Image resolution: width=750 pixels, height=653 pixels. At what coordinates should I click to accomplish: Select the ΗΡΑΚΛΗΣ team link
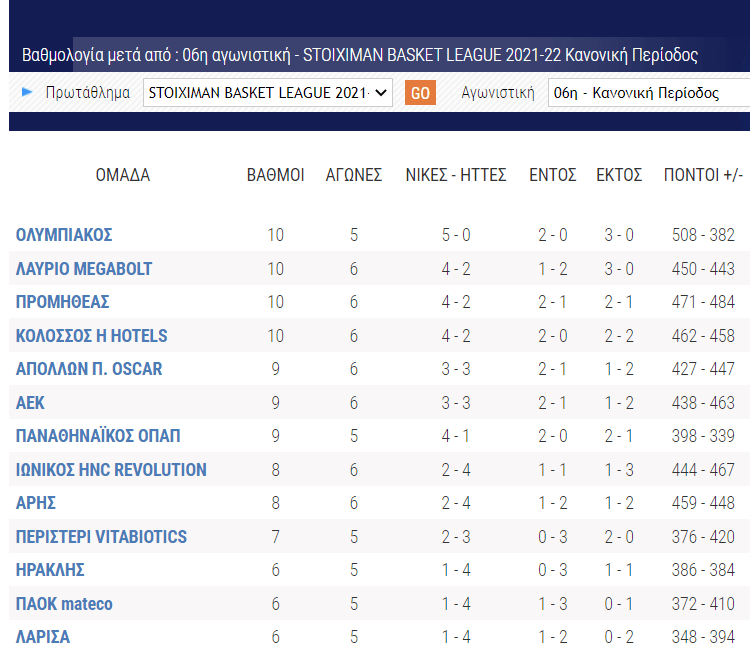[x=50, y=570]
